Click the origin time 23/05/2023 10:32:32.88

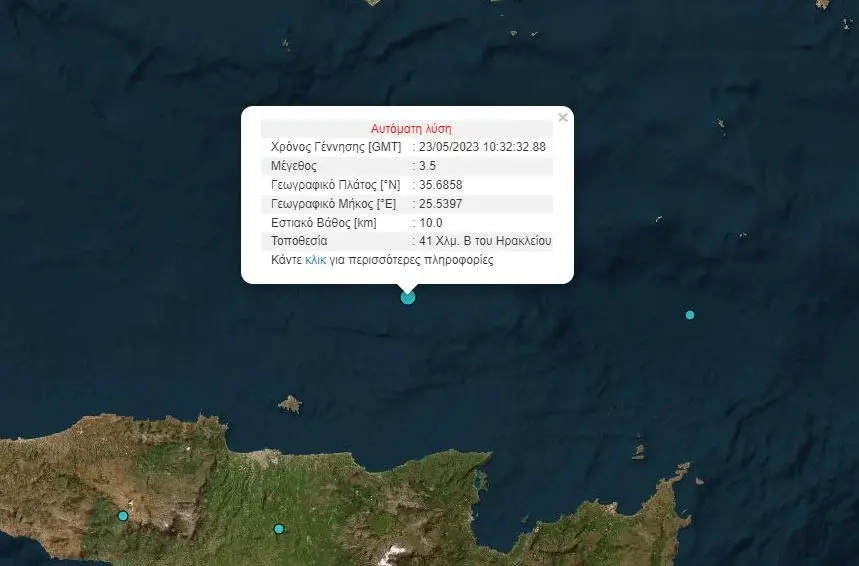tap(483, 147)
